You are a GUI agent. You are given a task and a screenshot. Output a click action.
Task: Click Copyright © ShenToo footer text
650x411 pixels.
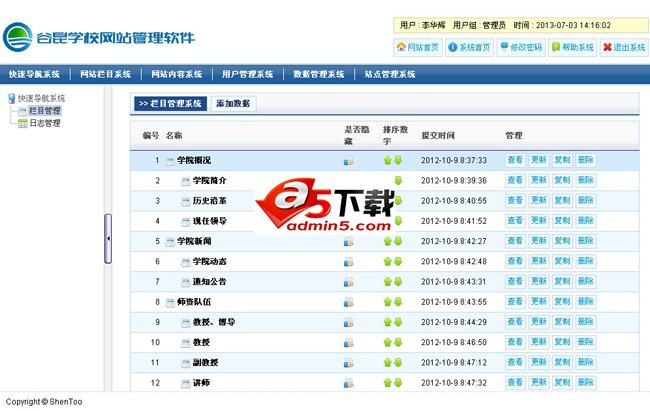[x=44, y=402]
